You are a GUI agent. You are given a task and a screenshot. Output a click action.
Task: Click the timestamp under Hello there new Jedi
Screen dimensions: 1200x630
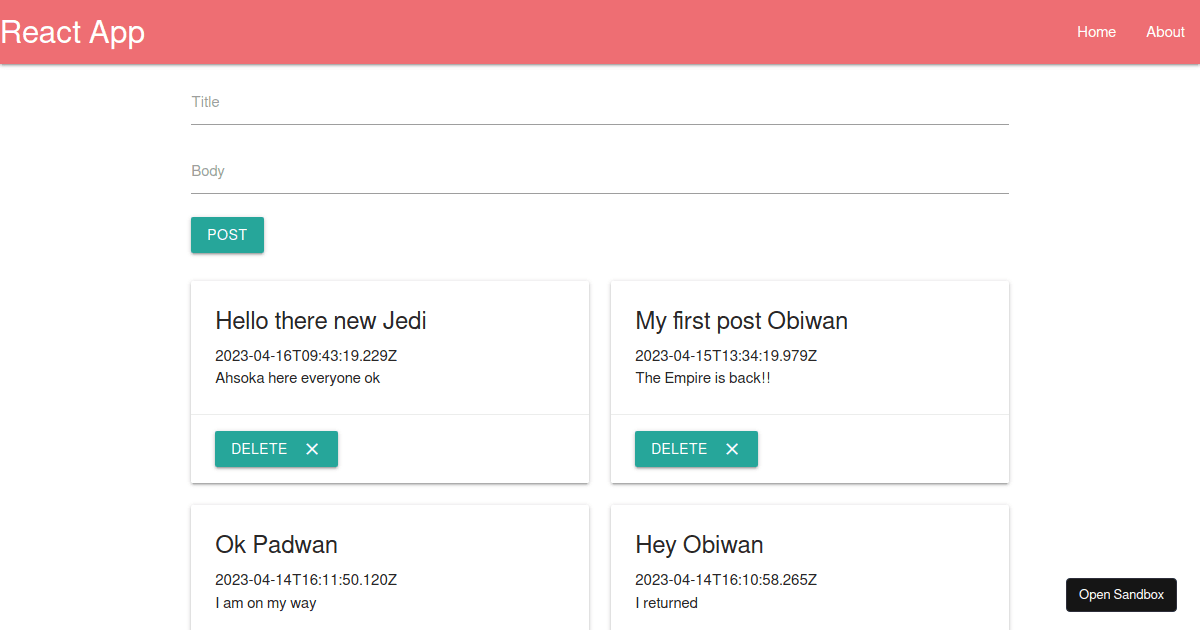[x=306, y=355]
